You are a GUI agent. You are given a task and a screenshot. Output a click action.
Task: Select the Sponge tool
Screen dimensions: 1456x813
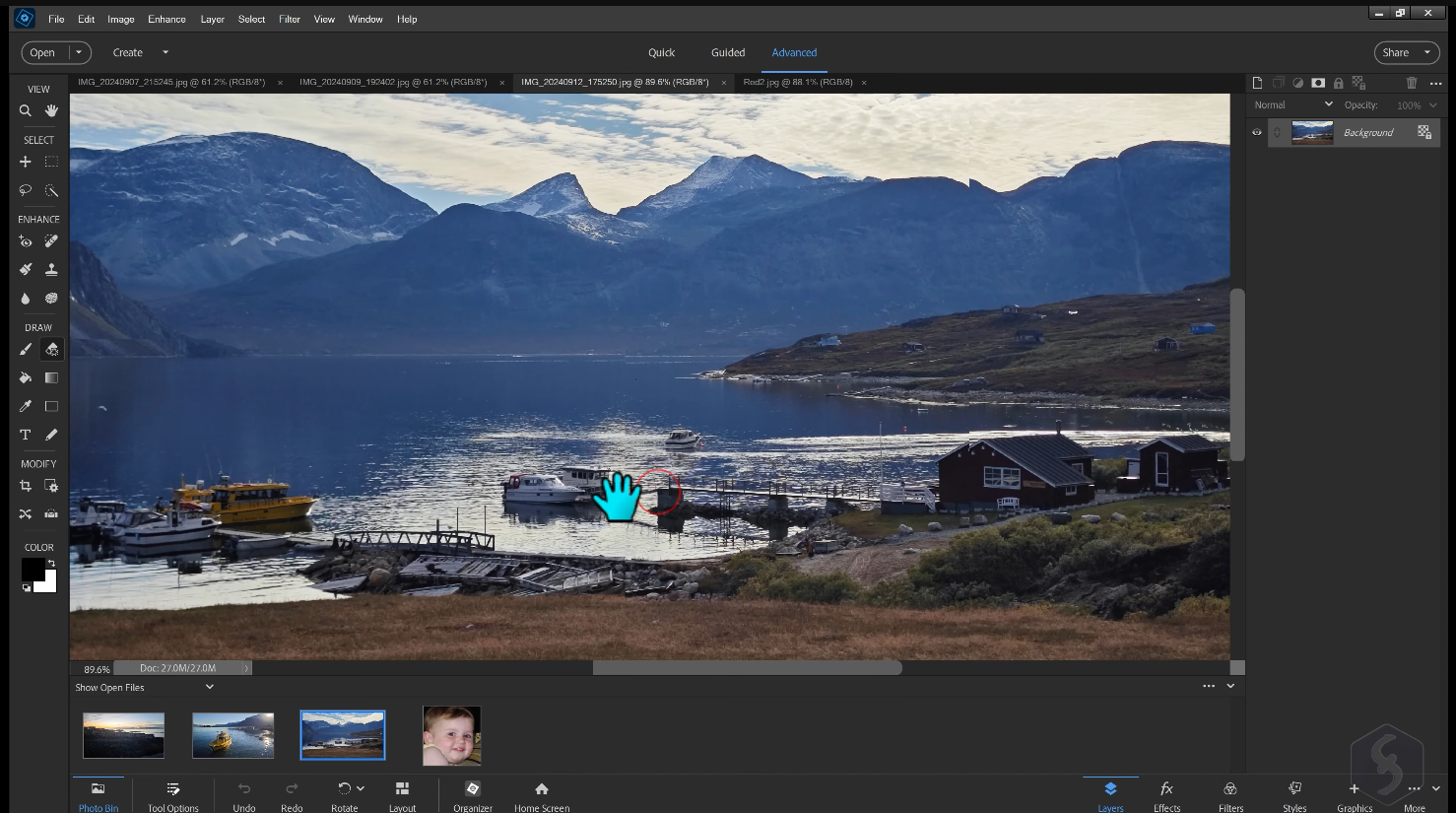click(51, 299)
